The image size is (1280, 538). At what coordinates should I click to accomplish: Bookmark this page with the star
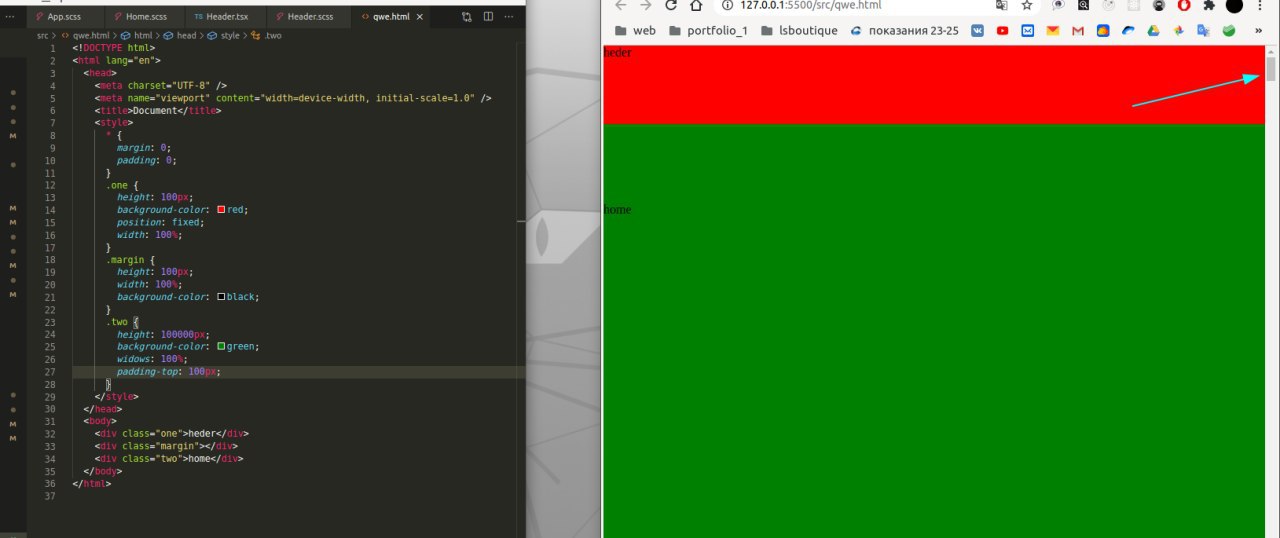click(1026, 5)
